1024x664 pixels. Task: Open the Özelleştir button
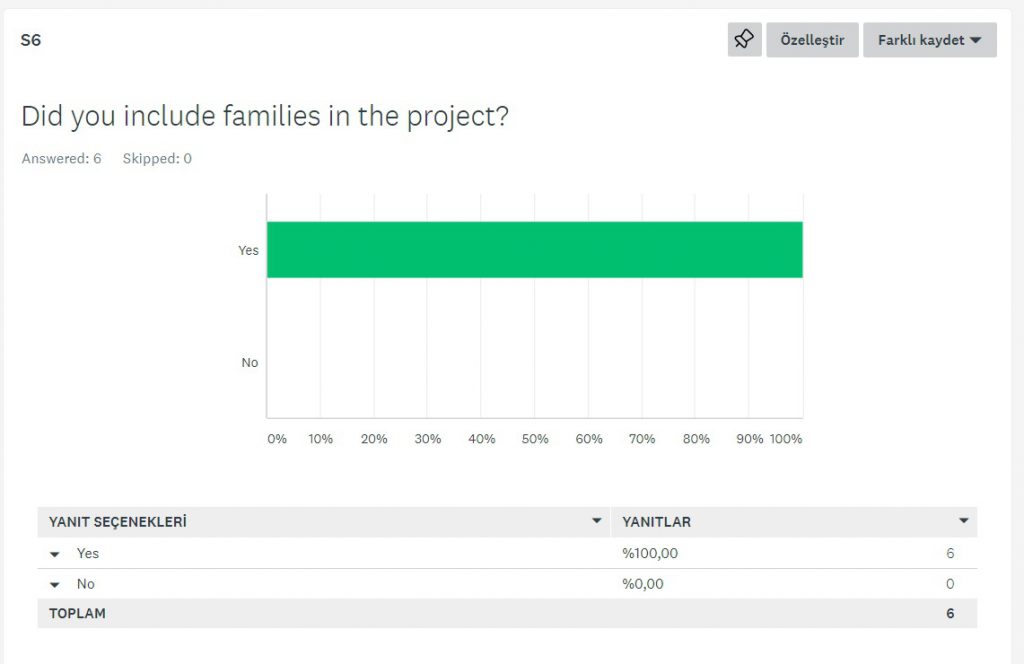point(812,40)
